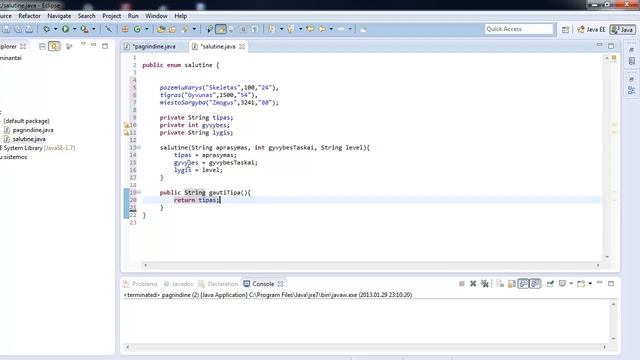Toggle Word Wrap / block selection icon
The image size is (640, 360).
(x=244, y=29)
